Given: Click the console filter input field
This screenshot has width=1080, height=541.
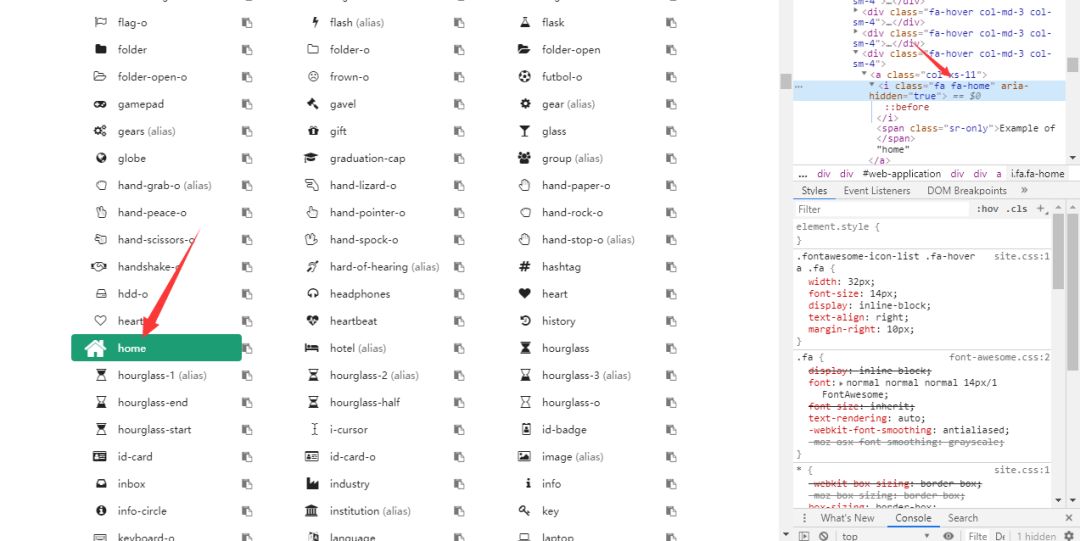Looking at the screenshot, I should click(x=977, y=536).
